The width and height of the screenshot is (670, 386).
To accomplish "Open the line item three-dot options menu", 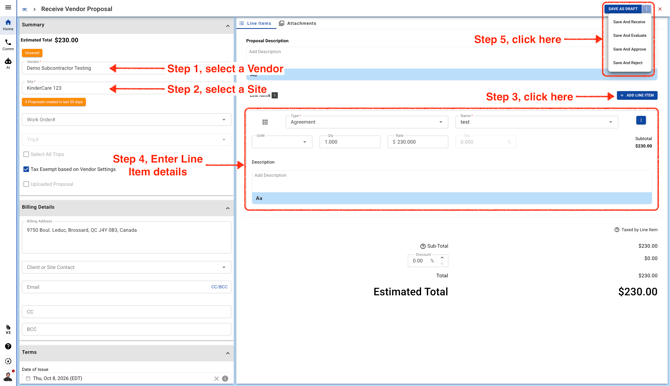I will tap(641, 121).
